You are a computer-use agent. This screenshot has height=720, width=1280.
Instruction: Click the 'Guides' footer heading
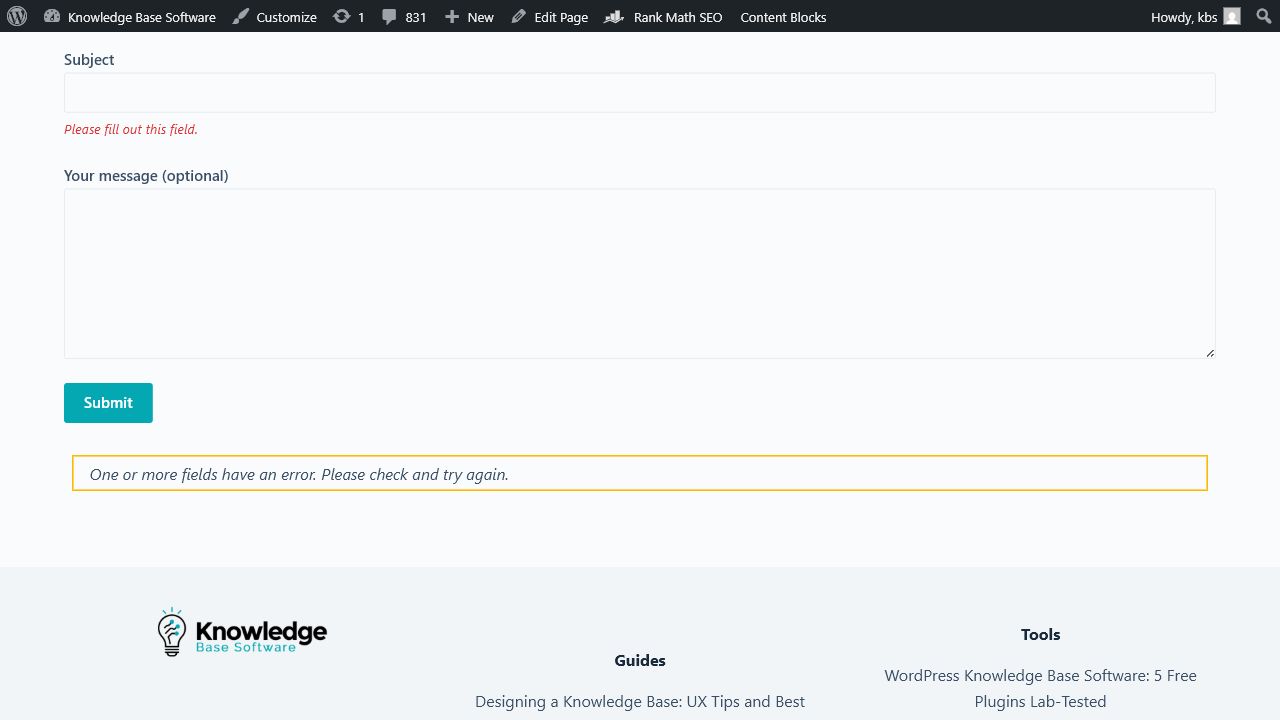pyautogui.click(x=640, y=660)
